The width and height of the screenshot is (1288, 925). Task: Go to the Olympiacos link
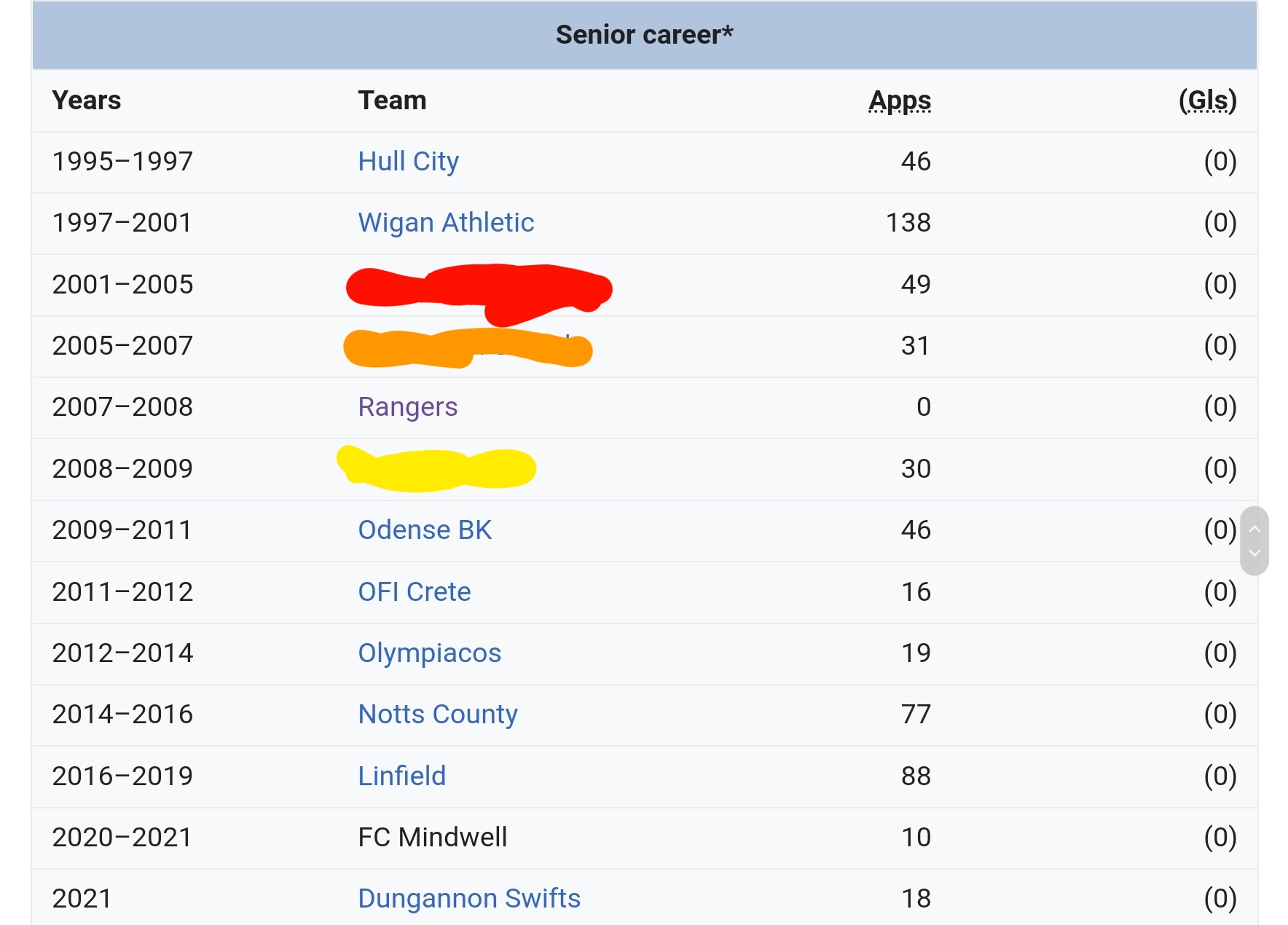tap(429, 653)
